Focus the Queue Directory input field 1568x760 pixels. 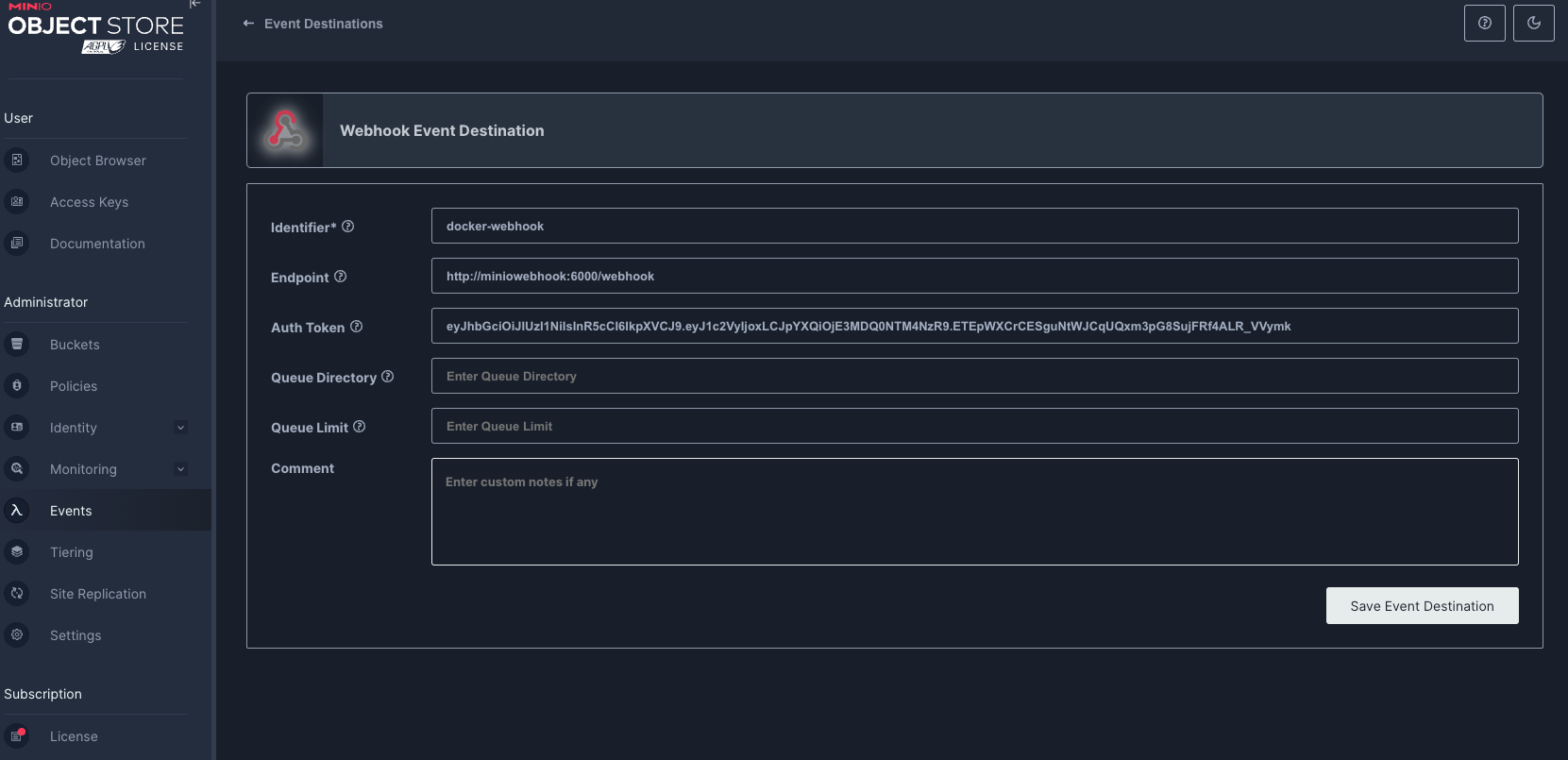pos(974,376)
